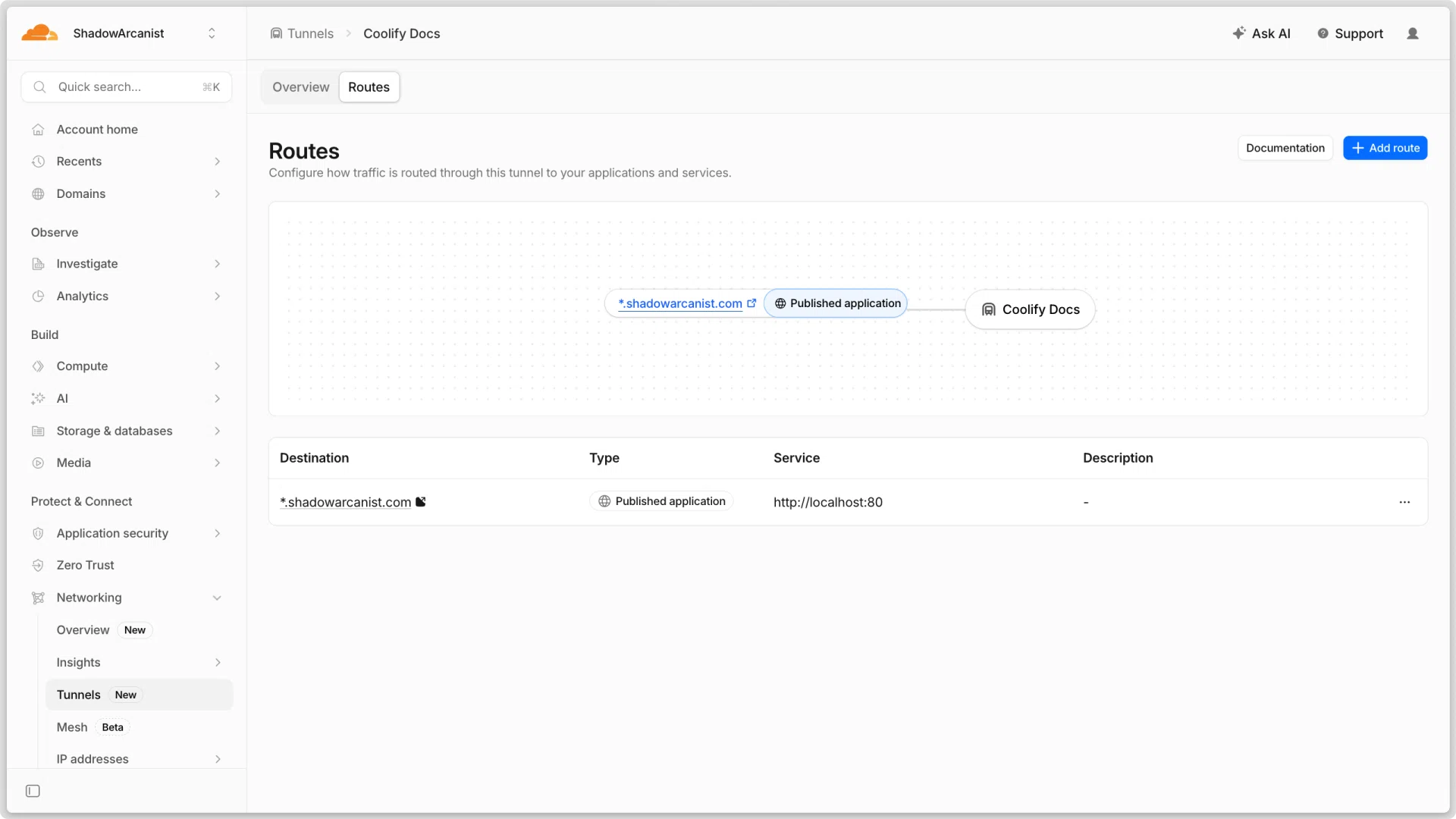Click the Media play icon

(x=38, y=463)
